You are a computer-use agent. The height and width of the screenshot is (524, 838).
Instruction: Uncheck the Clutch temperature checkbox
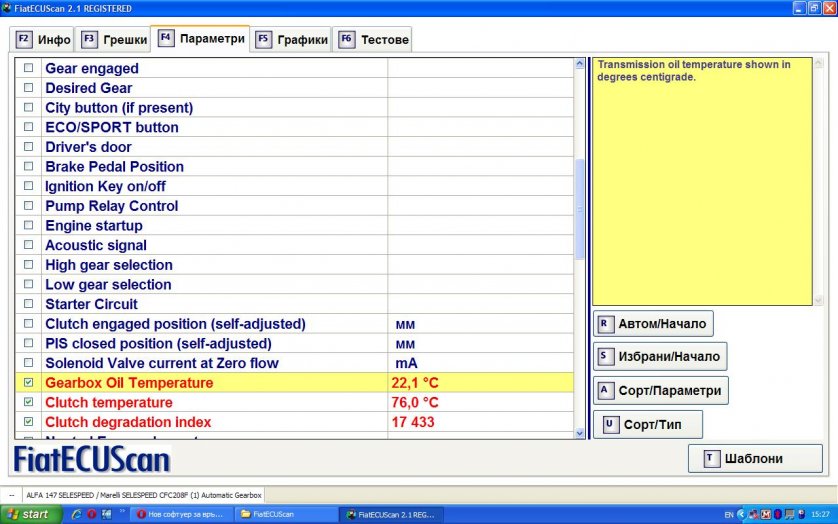coord(28,402)
